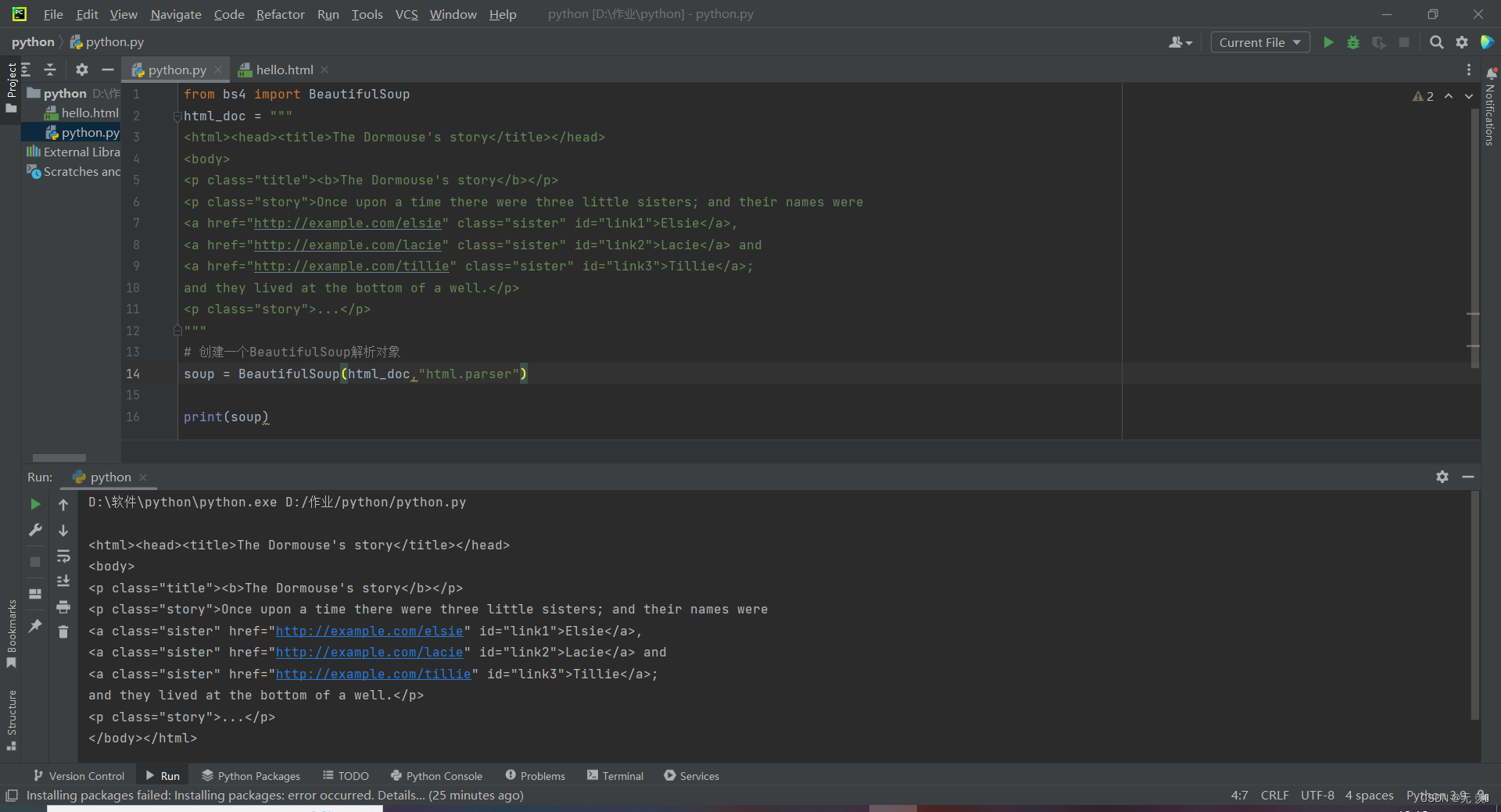The height and width of the screenshot is (812, 1501).
Task: Switch to python.py editor tab
Action: 177,70
